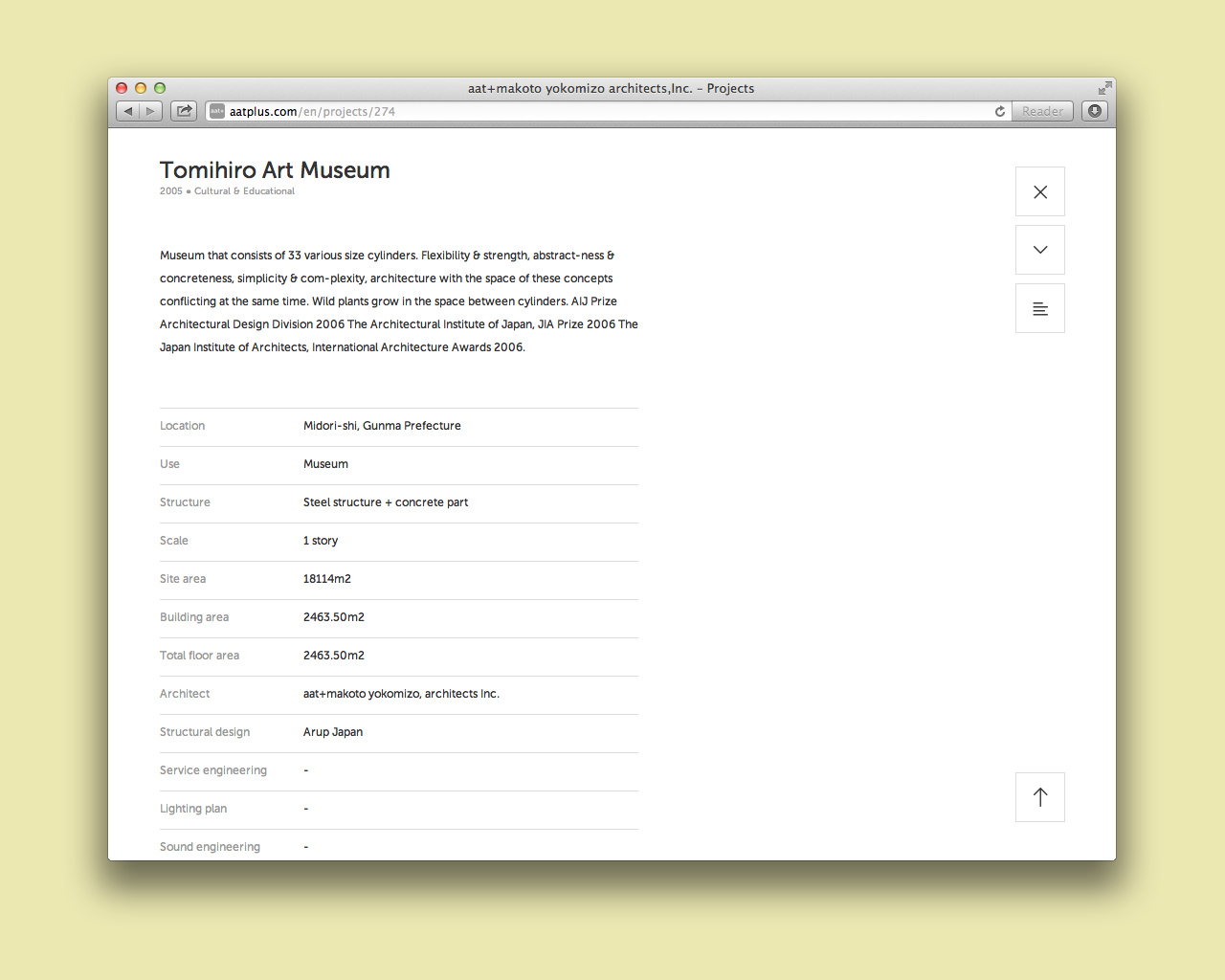This screenshot has height=980, width=1225.
Task: Open the Cultural & Educational category link
Action: [244, 191]
